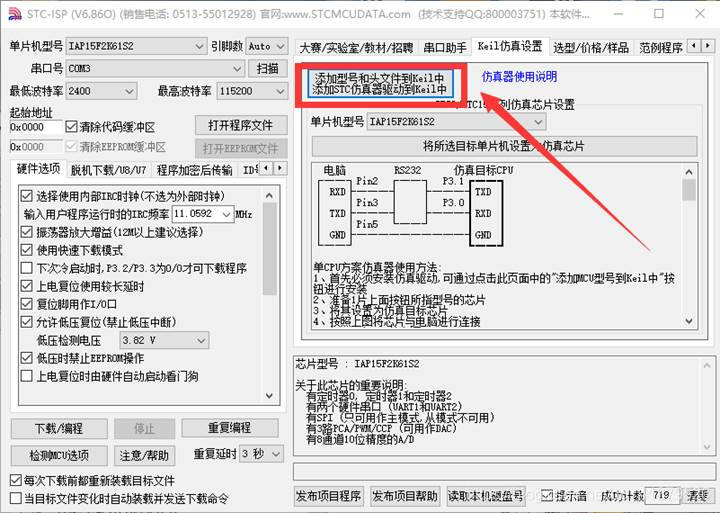
Task: Maximize the STC-ISP window
Action: 659,14
